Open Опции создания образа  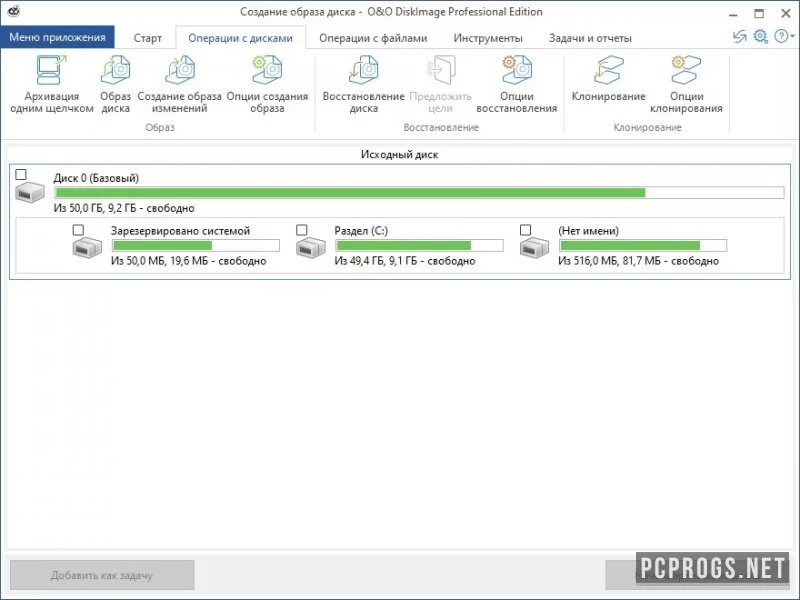267,70
